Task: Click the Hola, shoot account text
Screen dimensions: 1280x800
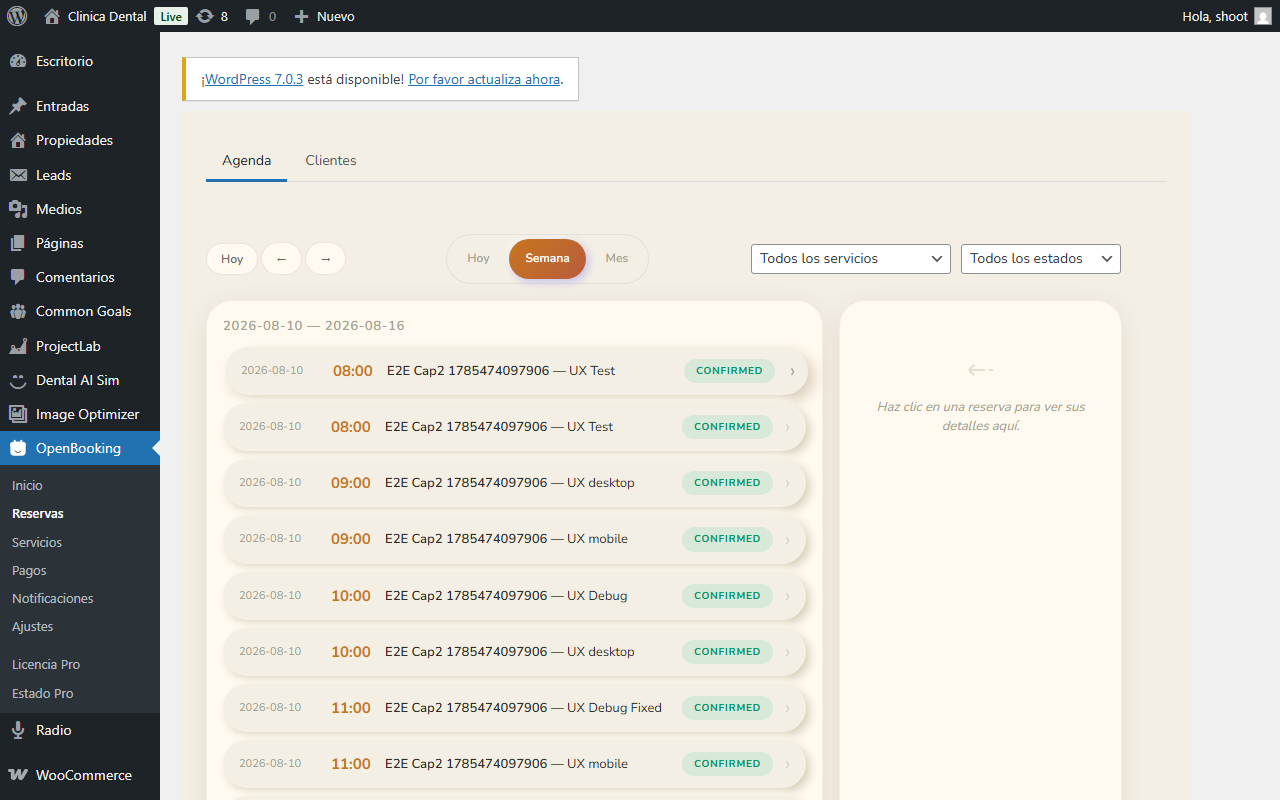Action: coord(1215,16)
